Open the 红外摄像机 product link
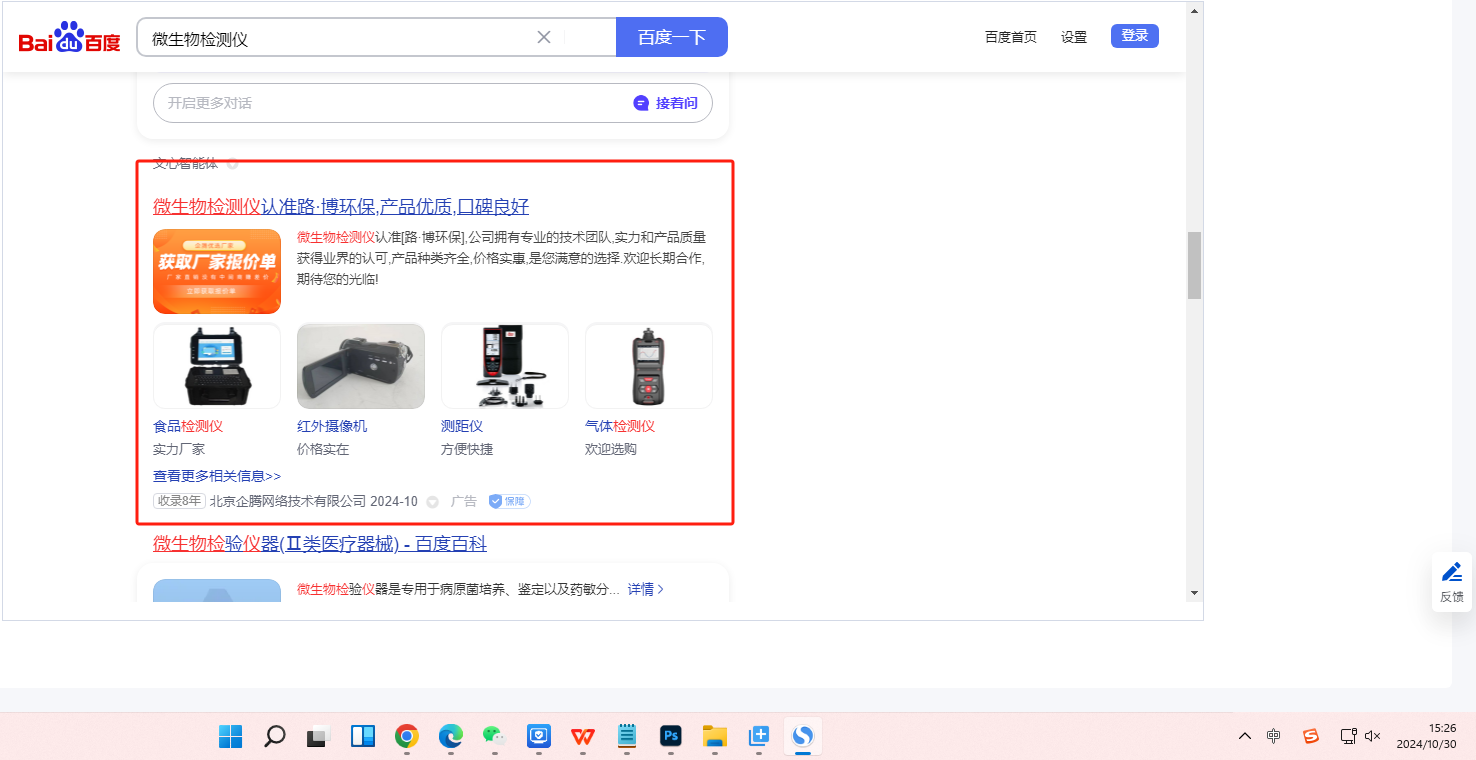 pos(332,426)
